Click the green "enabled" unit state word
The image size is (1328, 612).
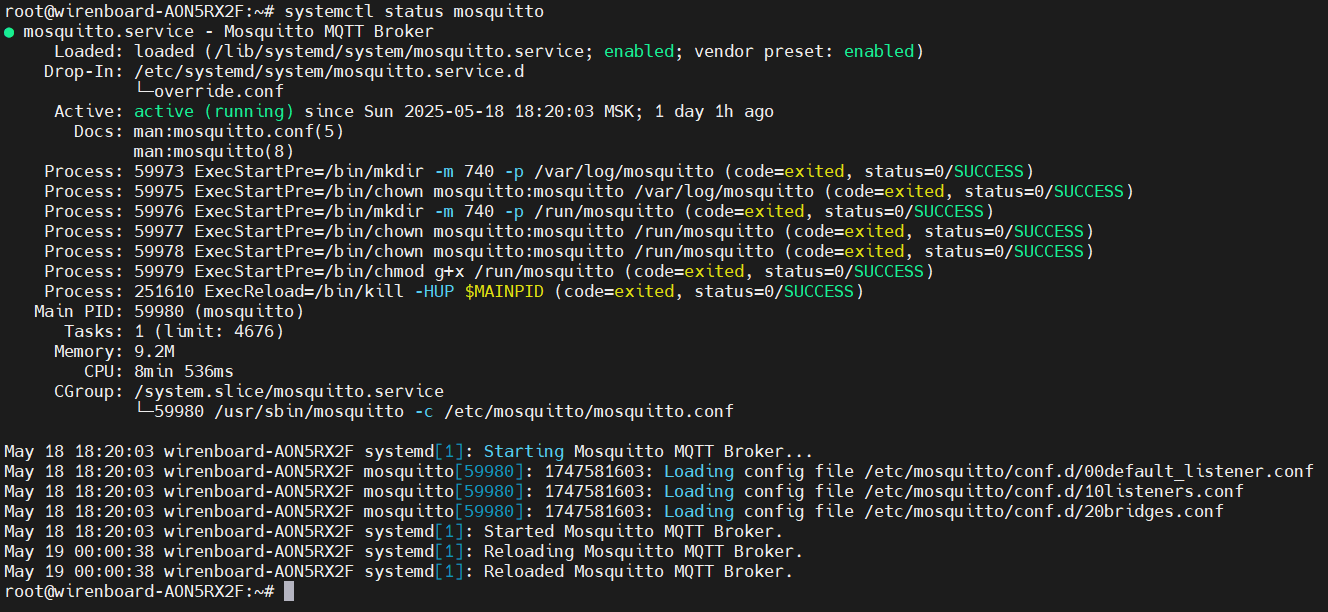click(x=639, y=51)
